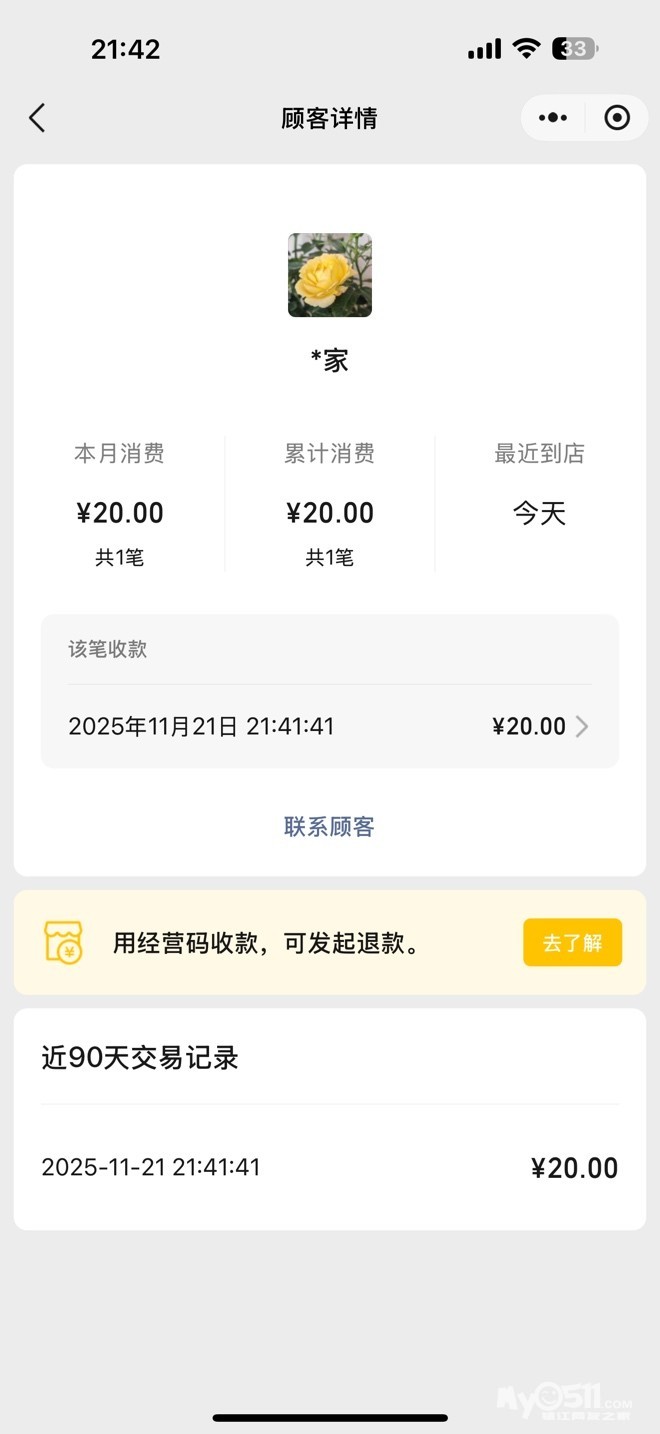The width and height of the screenshot is (660, 1434).
Task: Tap the 21:42 status bar clock
Action: [x=125, y=49]
